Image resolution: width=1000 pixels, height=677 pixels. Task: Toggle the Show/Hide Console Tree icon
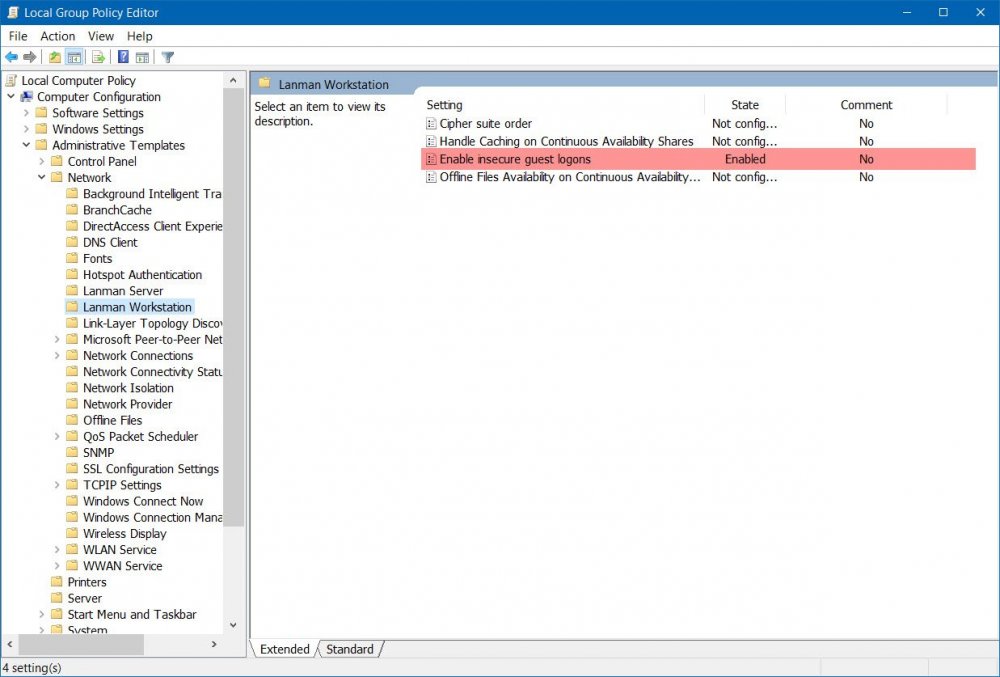click(x=74, y=57)
